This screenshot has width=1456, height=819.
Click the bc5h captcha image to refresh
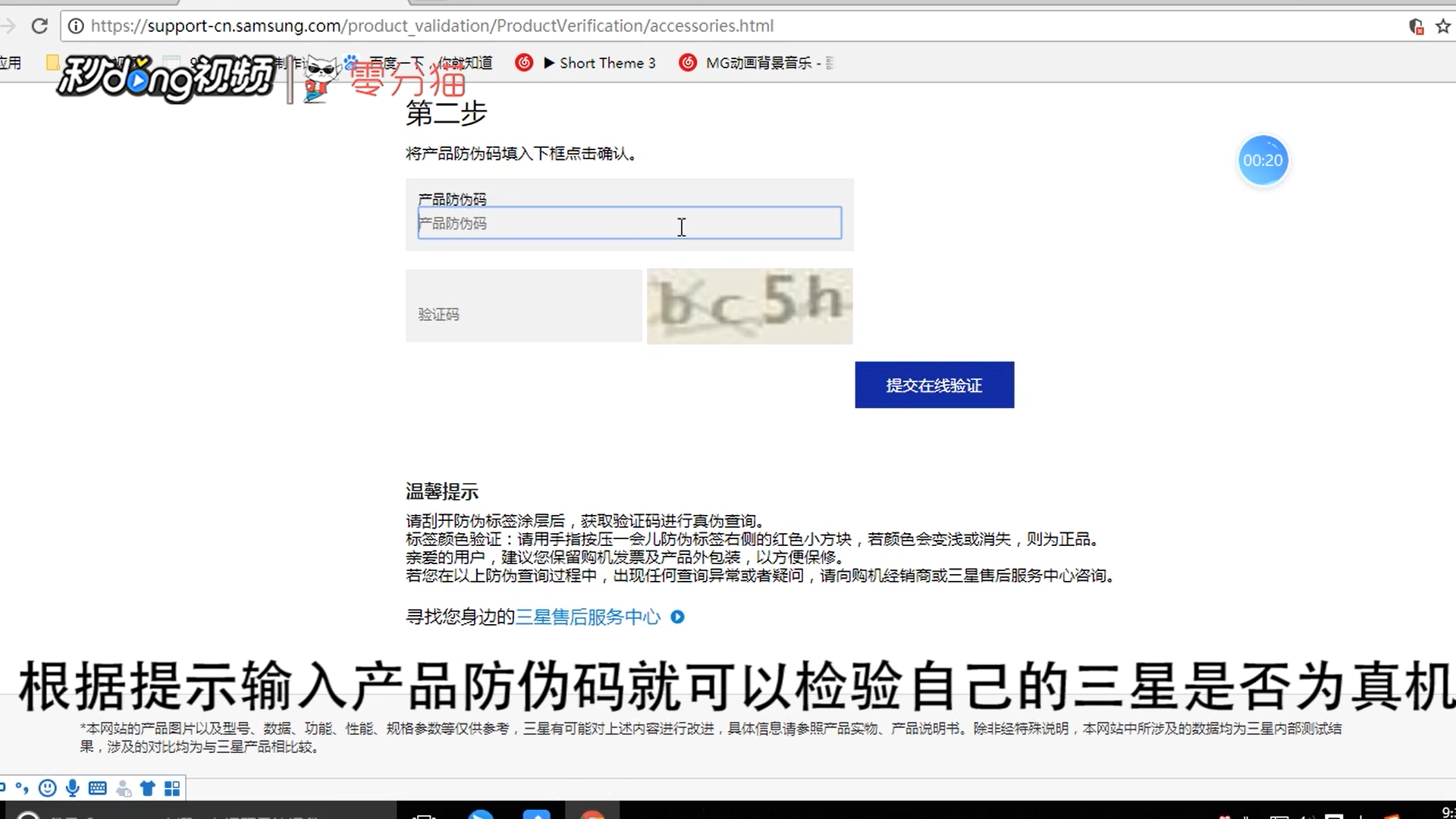click(x=750, y=306)
